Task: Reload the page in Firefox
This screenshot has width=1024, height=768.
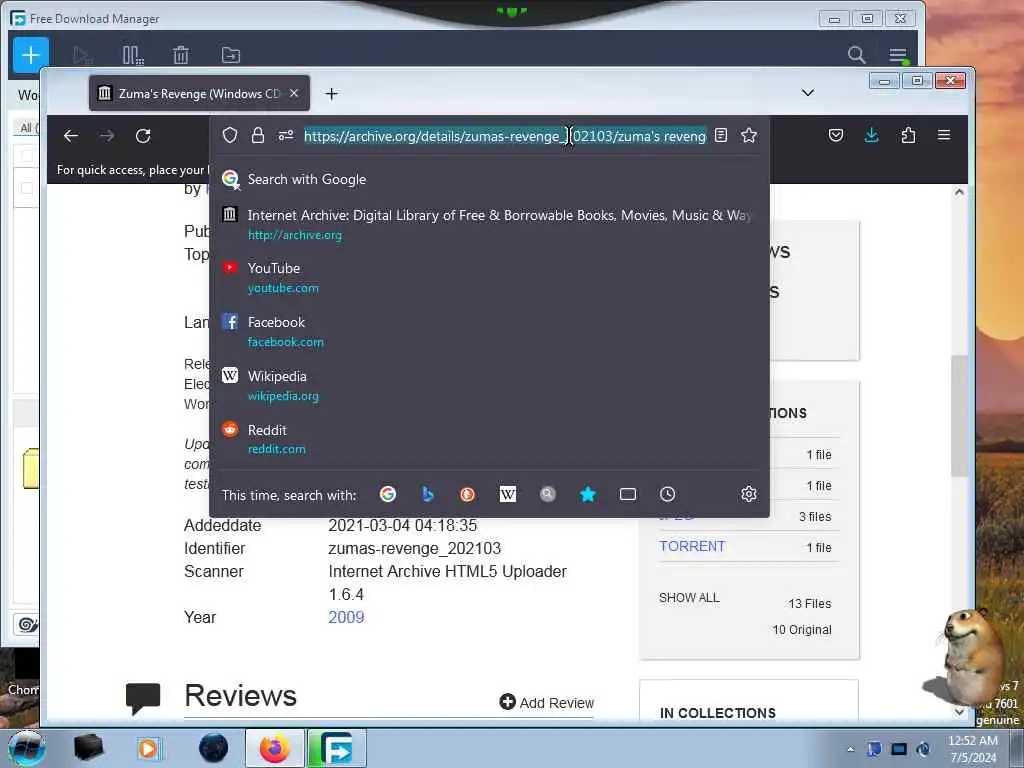Action: point(143,136)
